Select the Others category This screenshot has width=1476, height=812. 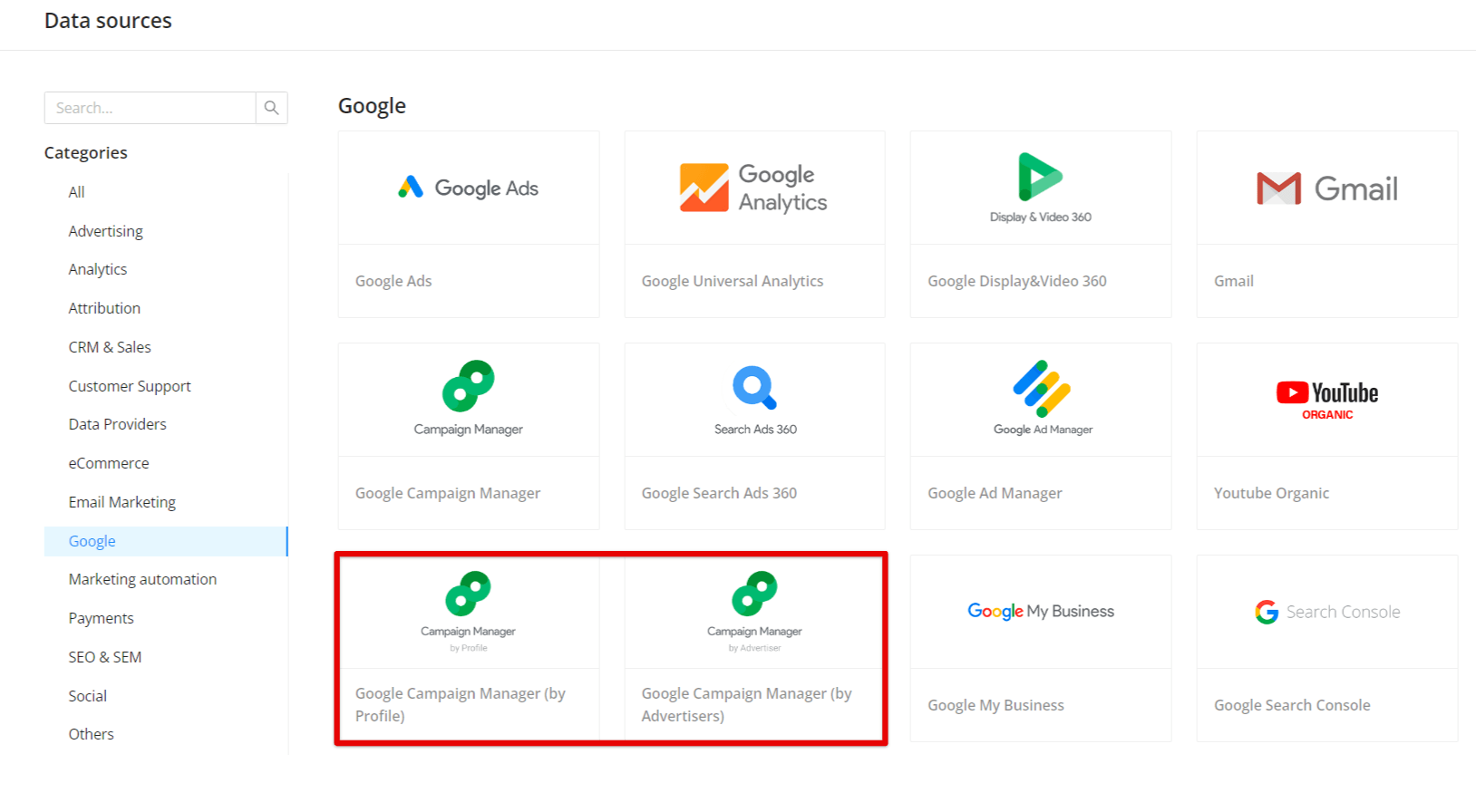click(x=92, y=734)
